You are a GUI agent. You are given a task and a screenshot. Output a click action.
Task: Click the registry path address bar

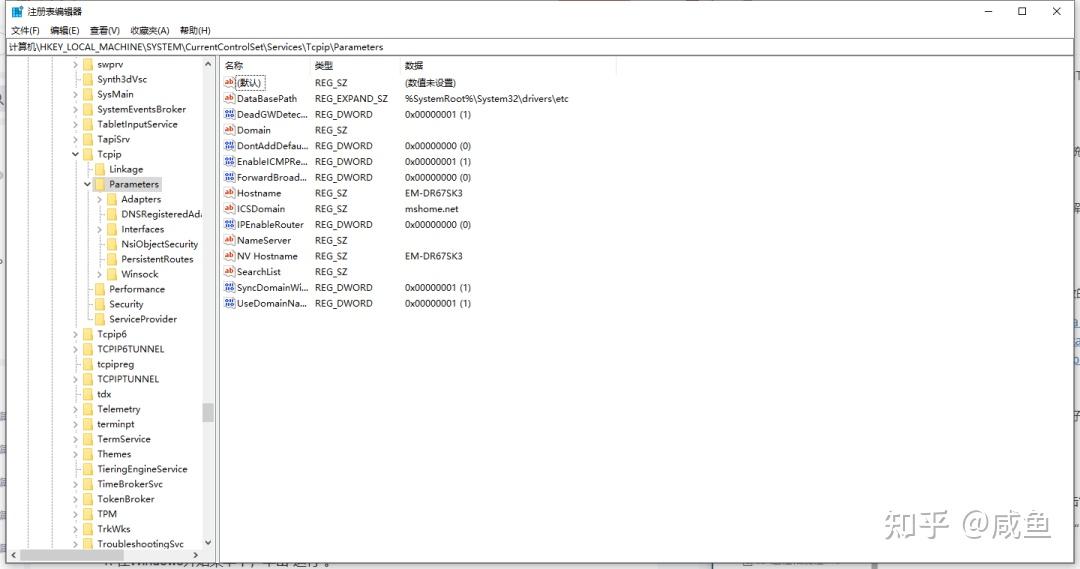click(x=540, y=47)
